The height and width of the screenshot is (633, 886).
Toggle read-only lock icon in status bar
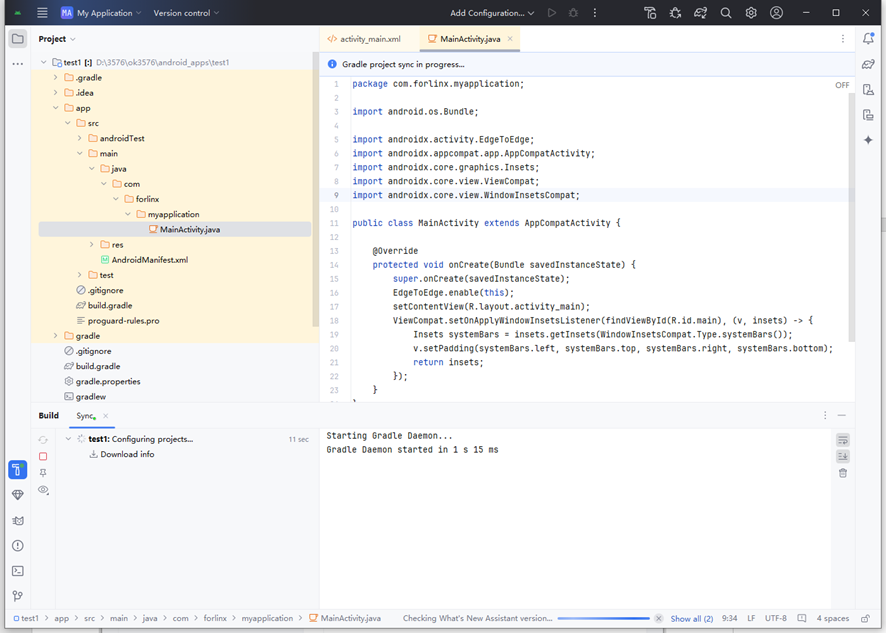click(x=865, y=618)
